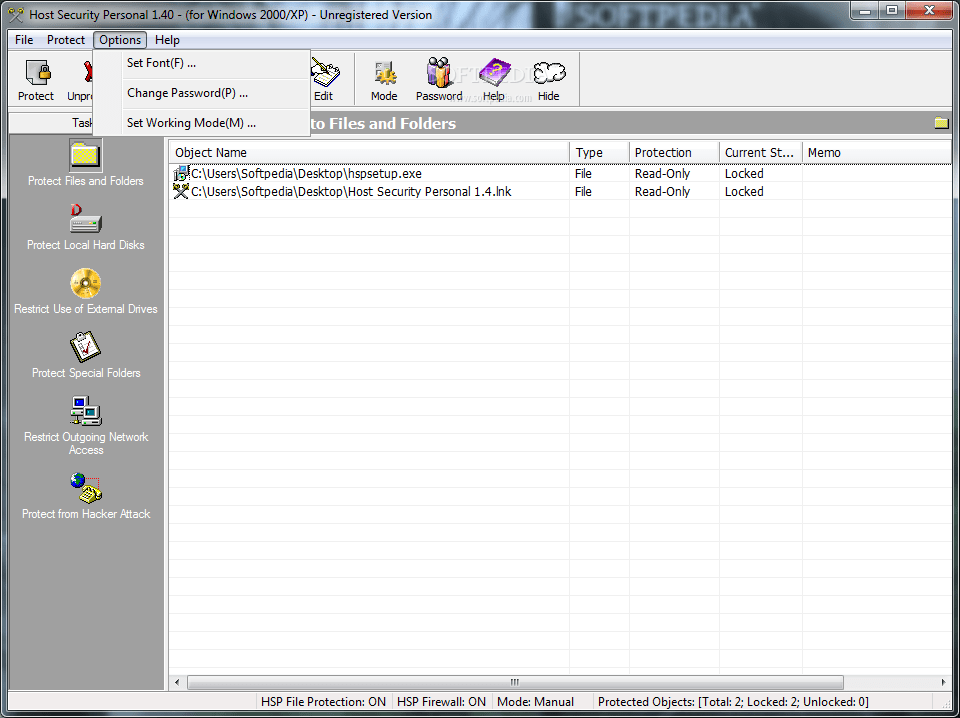Click the application icon in the title bar

17,14
